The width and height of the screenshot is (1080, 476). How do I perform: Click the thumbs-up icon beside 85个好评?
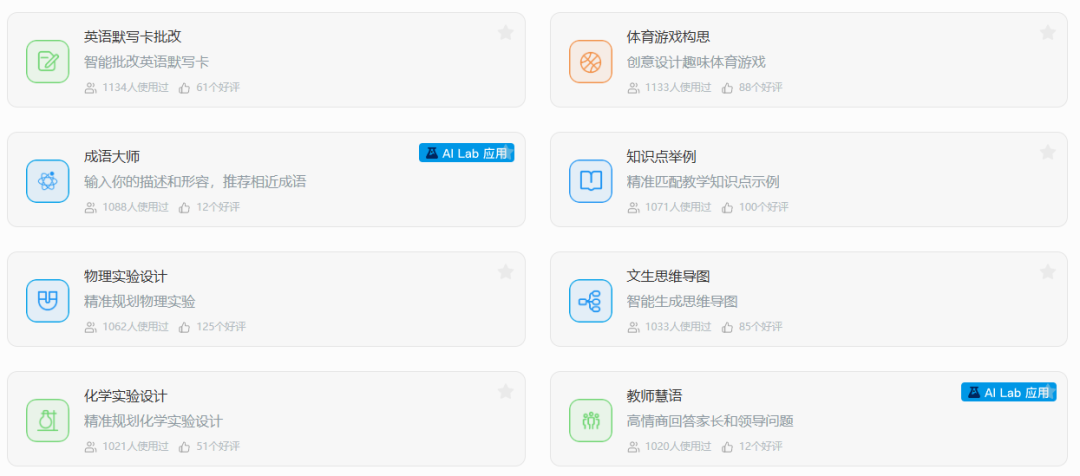click(x=727, y=327)
